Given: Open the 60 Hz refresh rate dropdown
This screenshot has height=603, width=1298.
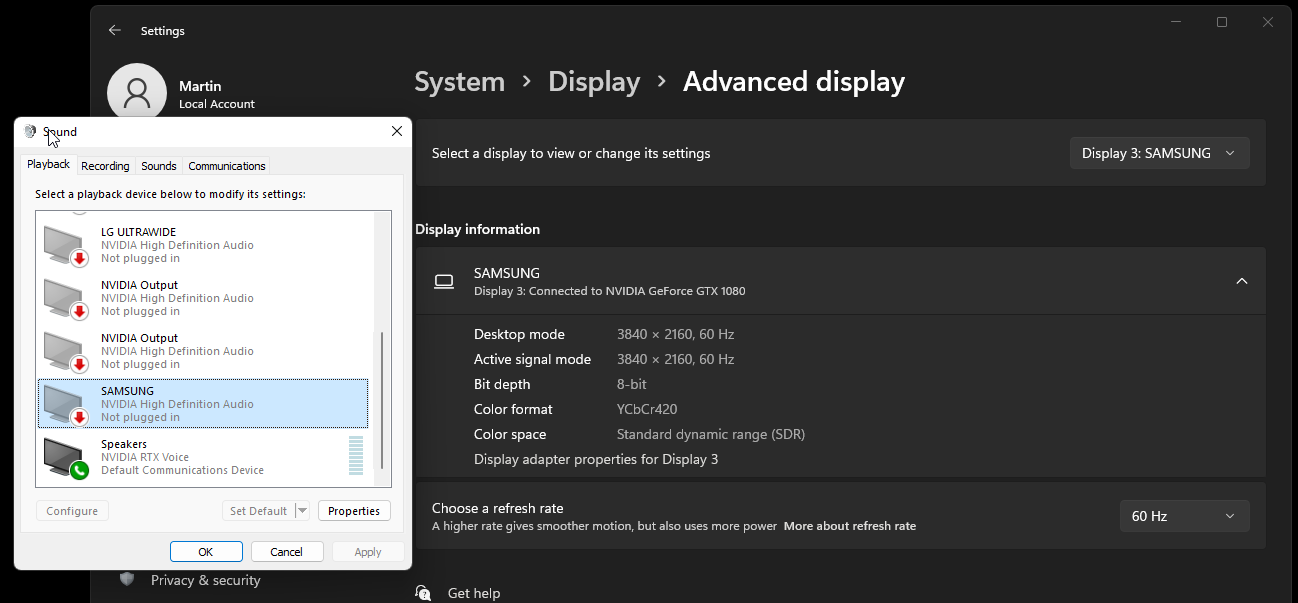Looking at the screenshot, I should tap(1185, 516).
